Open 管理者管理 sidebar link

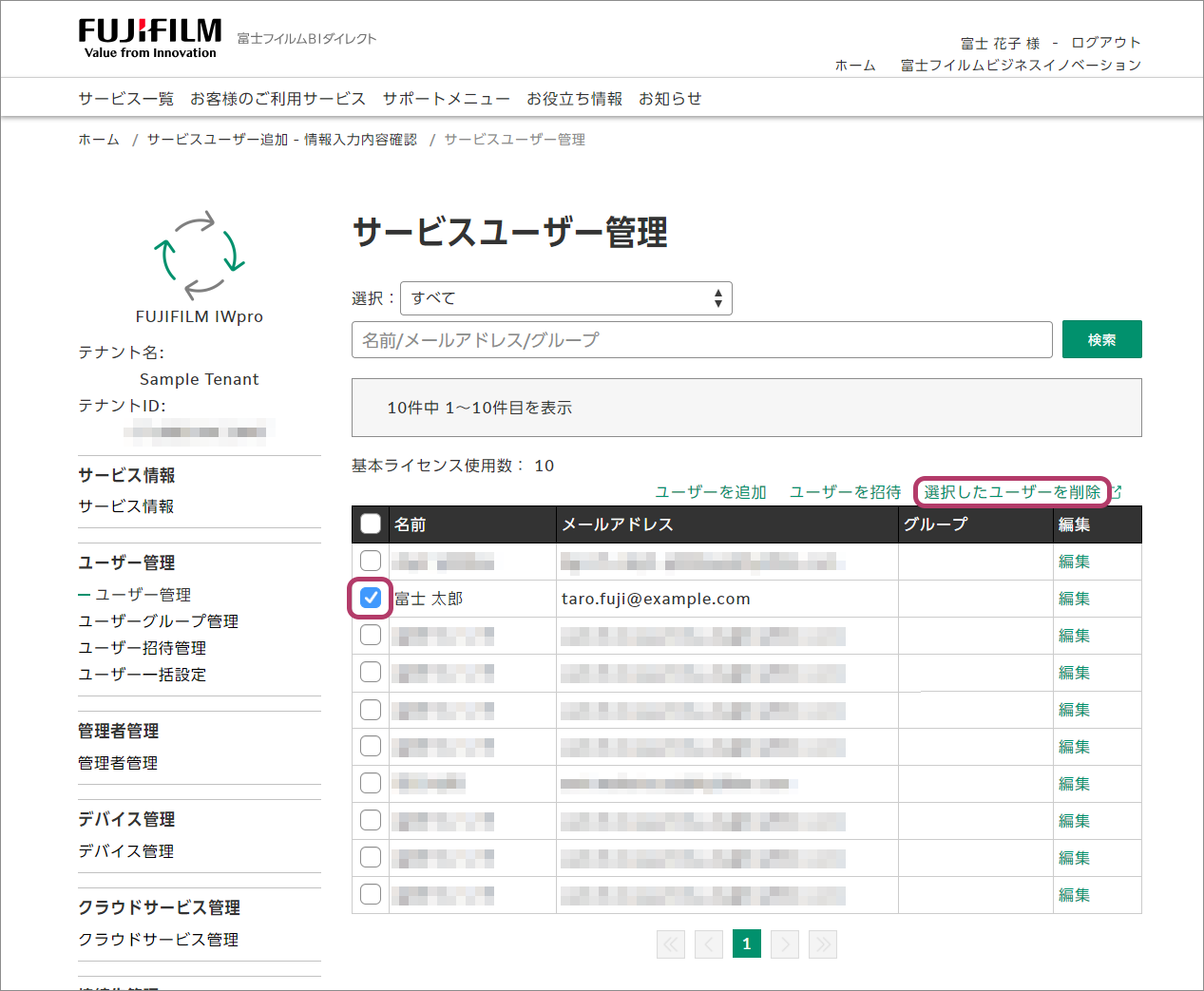click(x=118, y=763)
